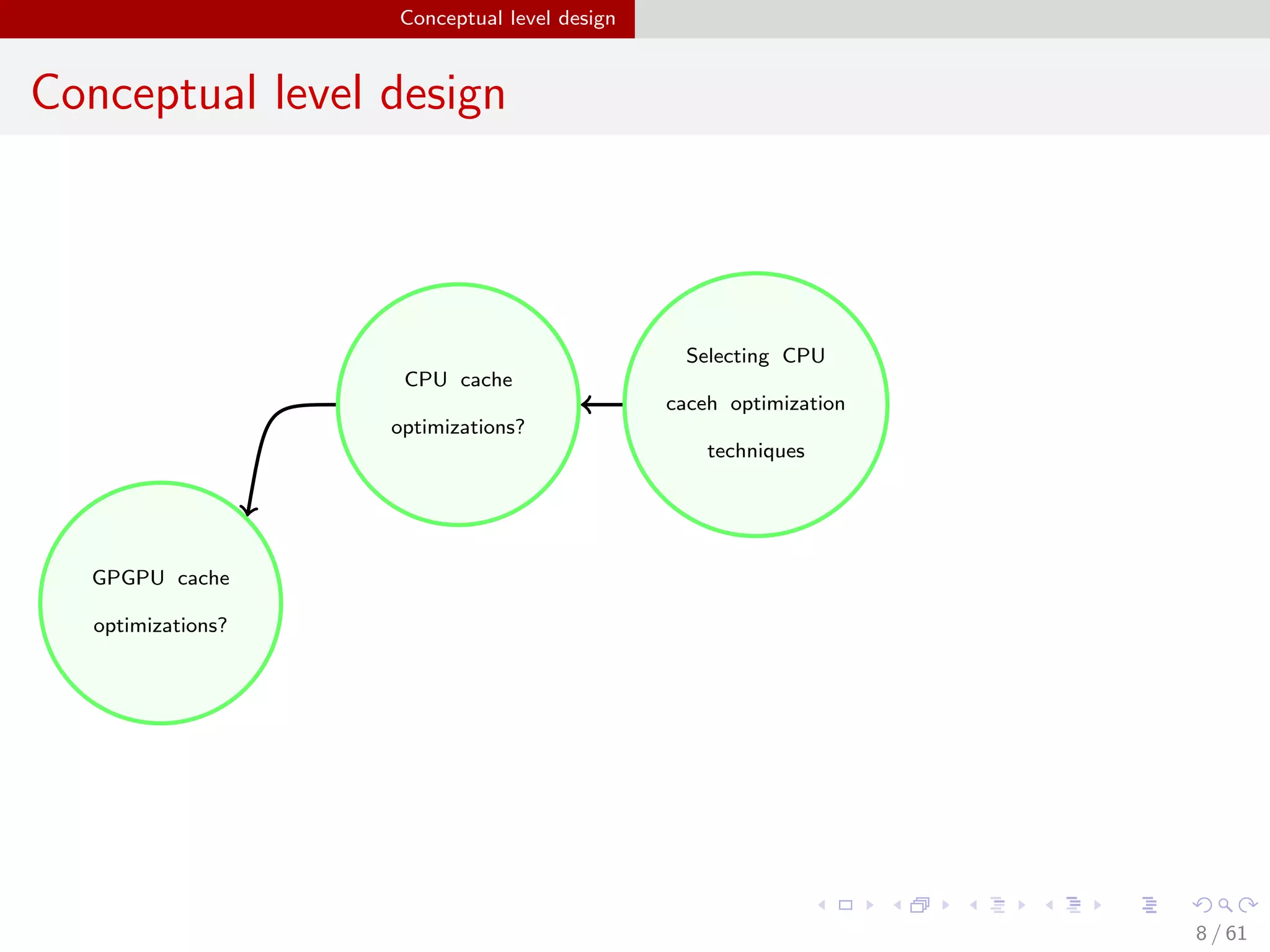Click the Selecting CPU cache optimization techniques node
This screenshot has width=1270, height=952.
tap(755, 404)
